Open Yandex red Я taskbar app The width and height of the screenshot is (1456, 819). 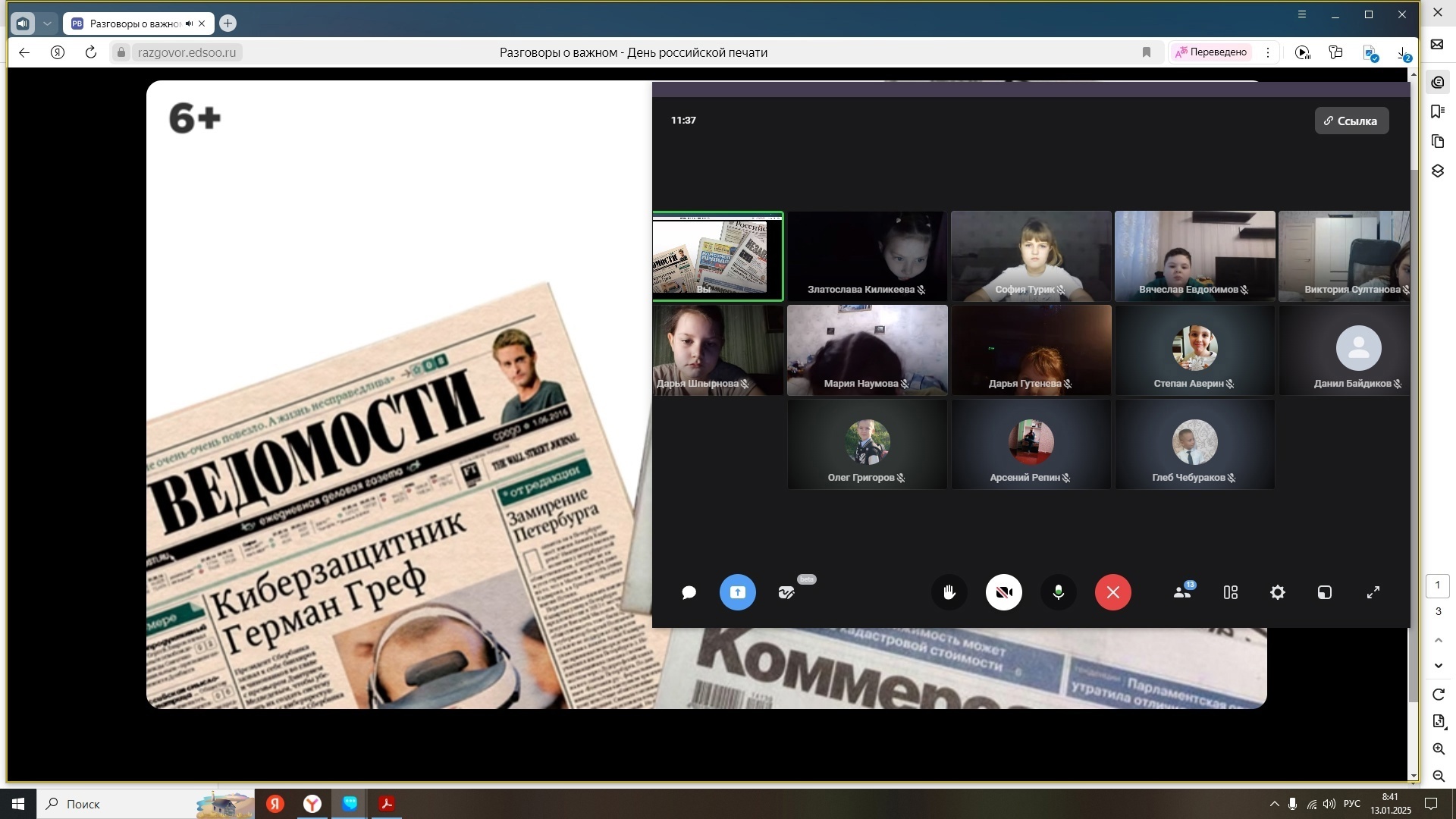(275, 804)
